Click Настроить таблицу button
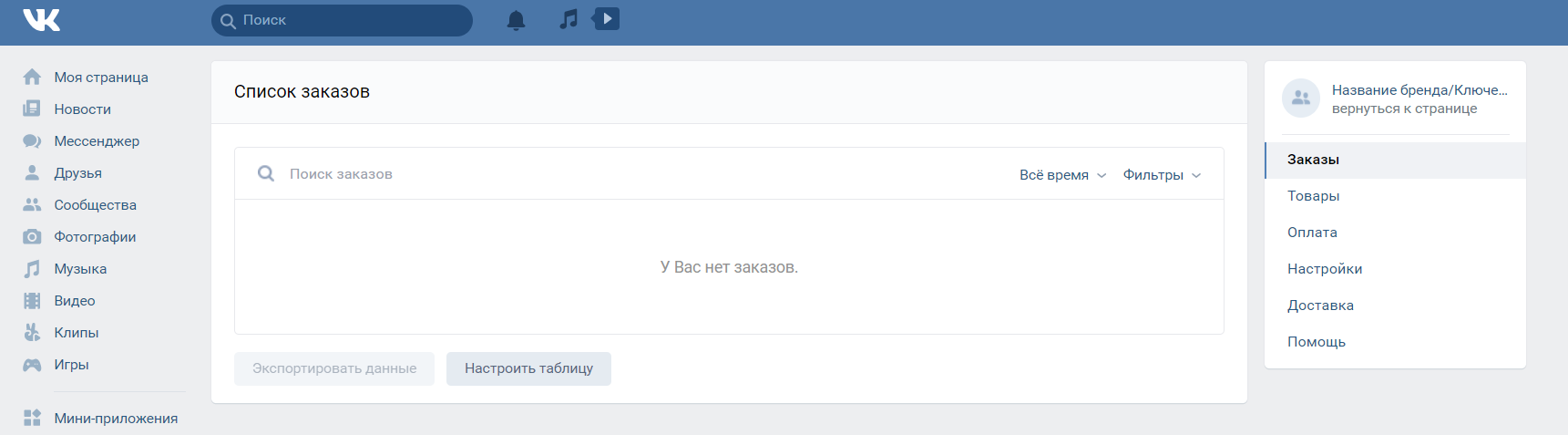Image resolution: width=1568 pixels, height=435 pixels. [x=528, y=368]
